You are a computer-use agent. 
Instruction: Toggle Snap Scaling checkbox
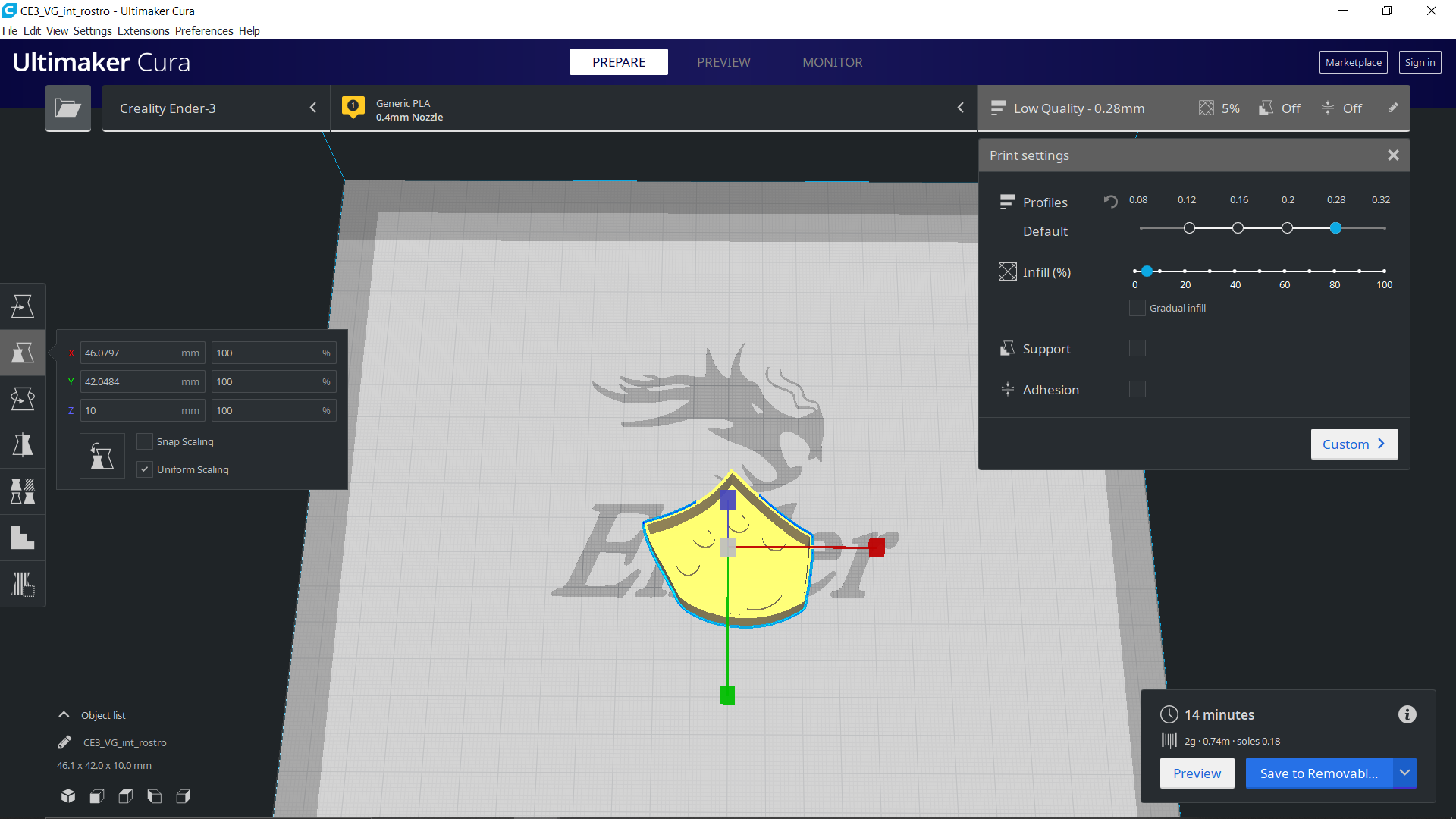(145, 441)
